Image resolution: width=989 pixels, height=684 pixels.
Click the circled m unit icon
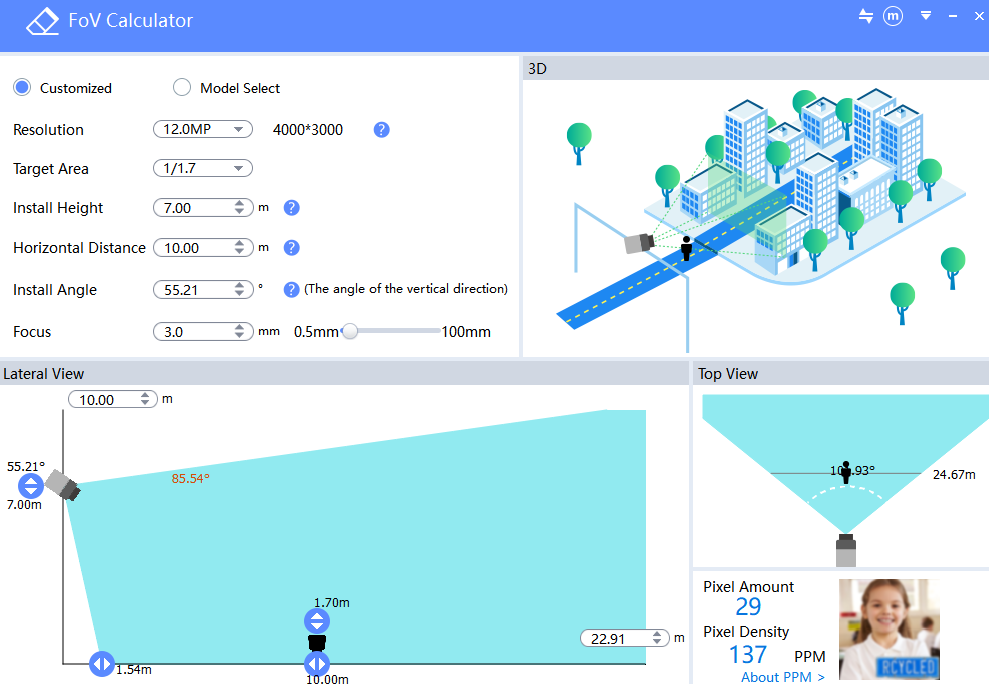click(892, 16)
